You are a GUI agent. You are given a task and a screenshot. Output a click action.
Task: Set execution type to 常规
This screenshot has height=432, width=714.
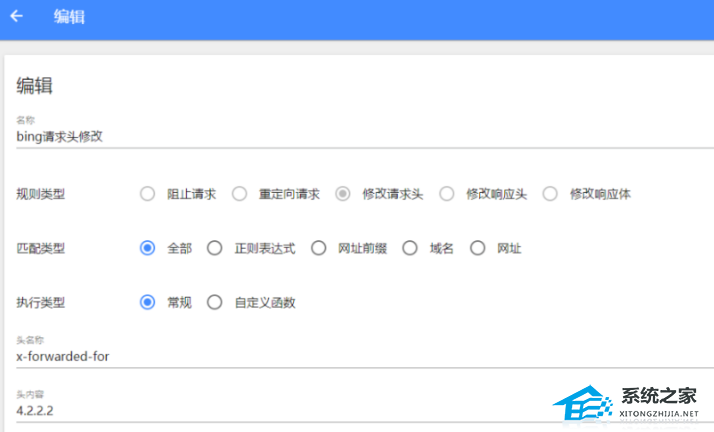coord(148,302)
